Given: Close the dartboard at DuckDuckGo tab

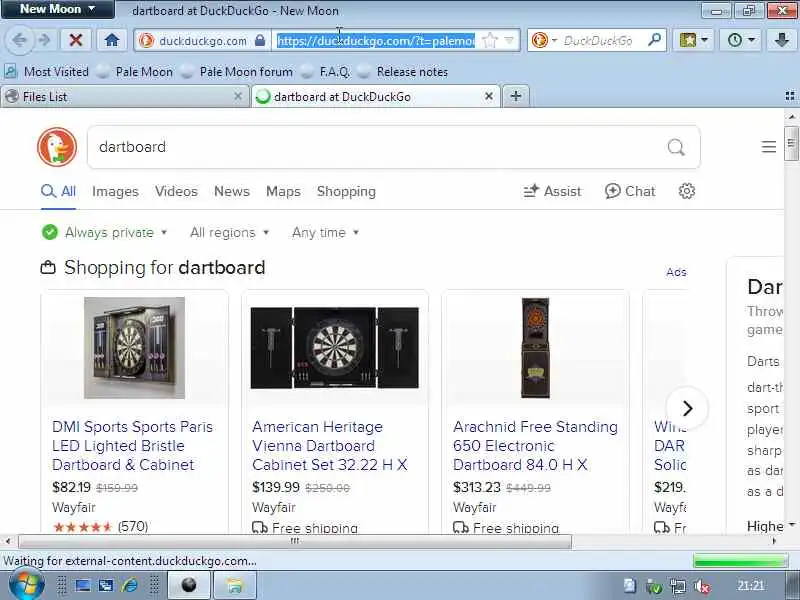Looking at the screenshot, I should pyautogui.click(x=489, y=96).
